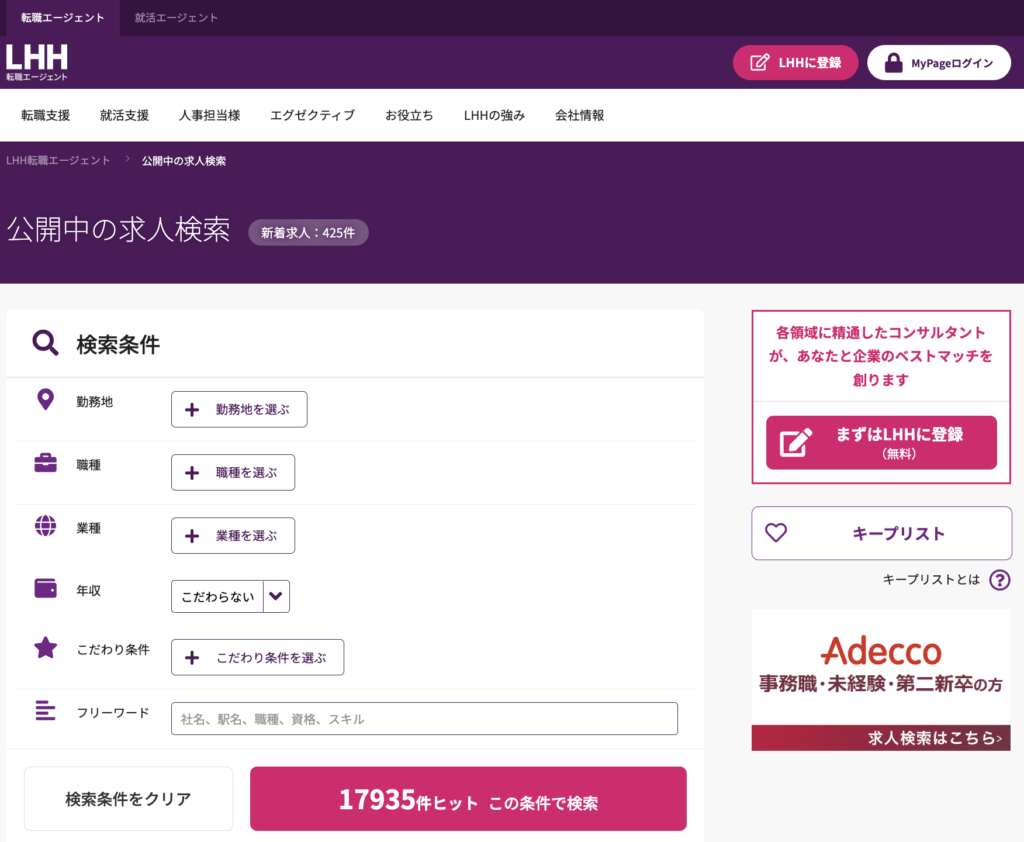Click まずはLHHに登録 (無料) button
The image size is (1024, 842).
pos(881,442)
